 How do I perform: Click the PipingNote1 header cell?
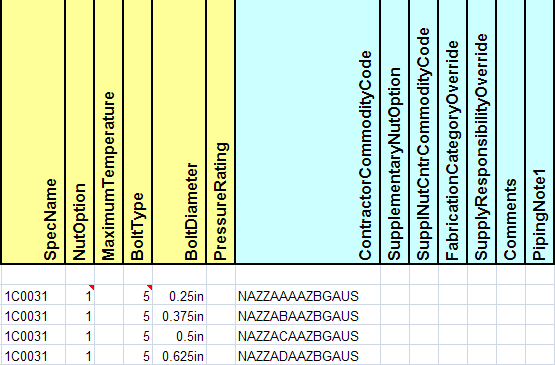pyautogui.click(x=540, y=132)
